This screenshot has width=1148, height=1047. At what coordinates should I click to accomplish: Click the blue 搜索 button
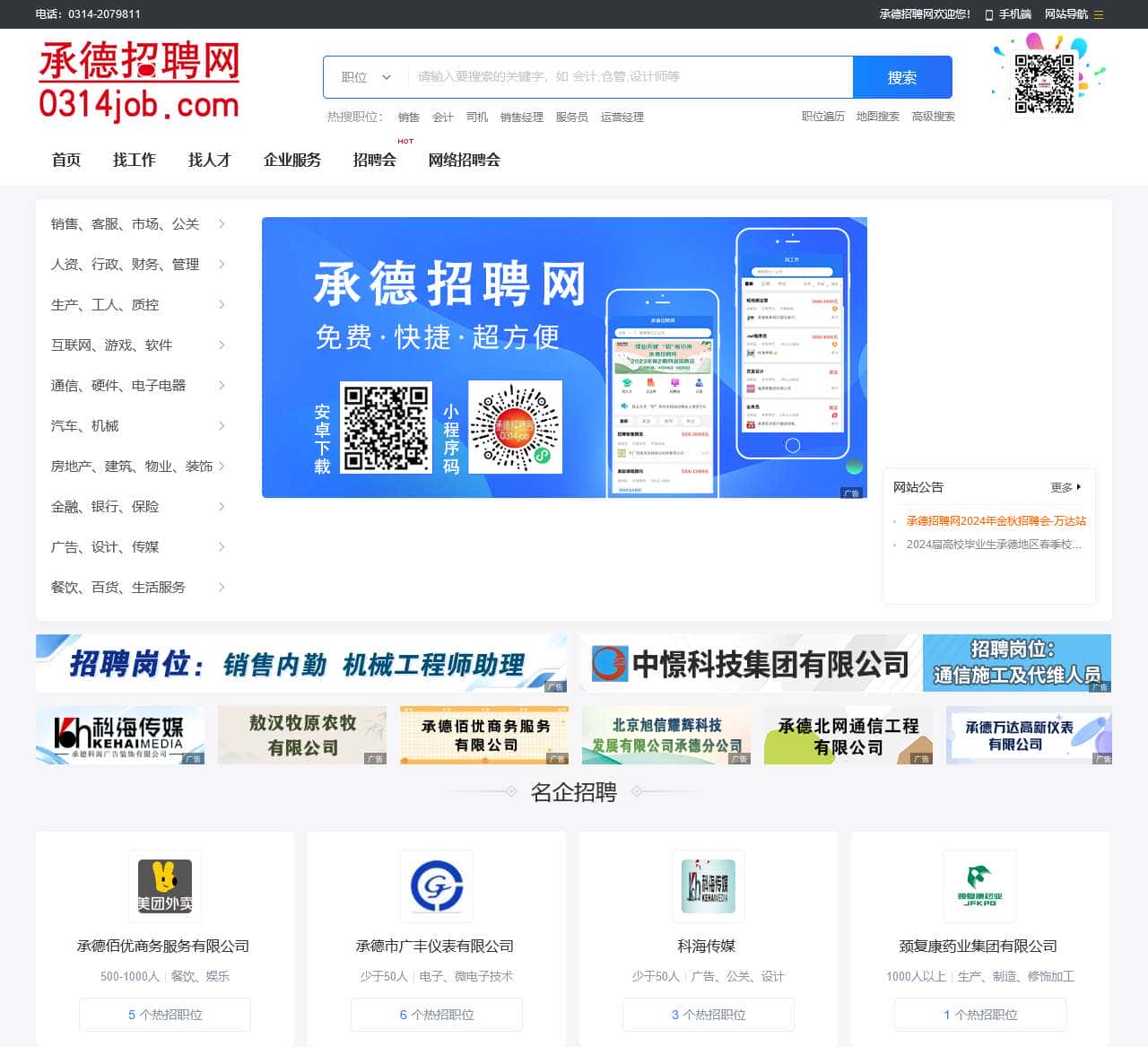point(902,77)
